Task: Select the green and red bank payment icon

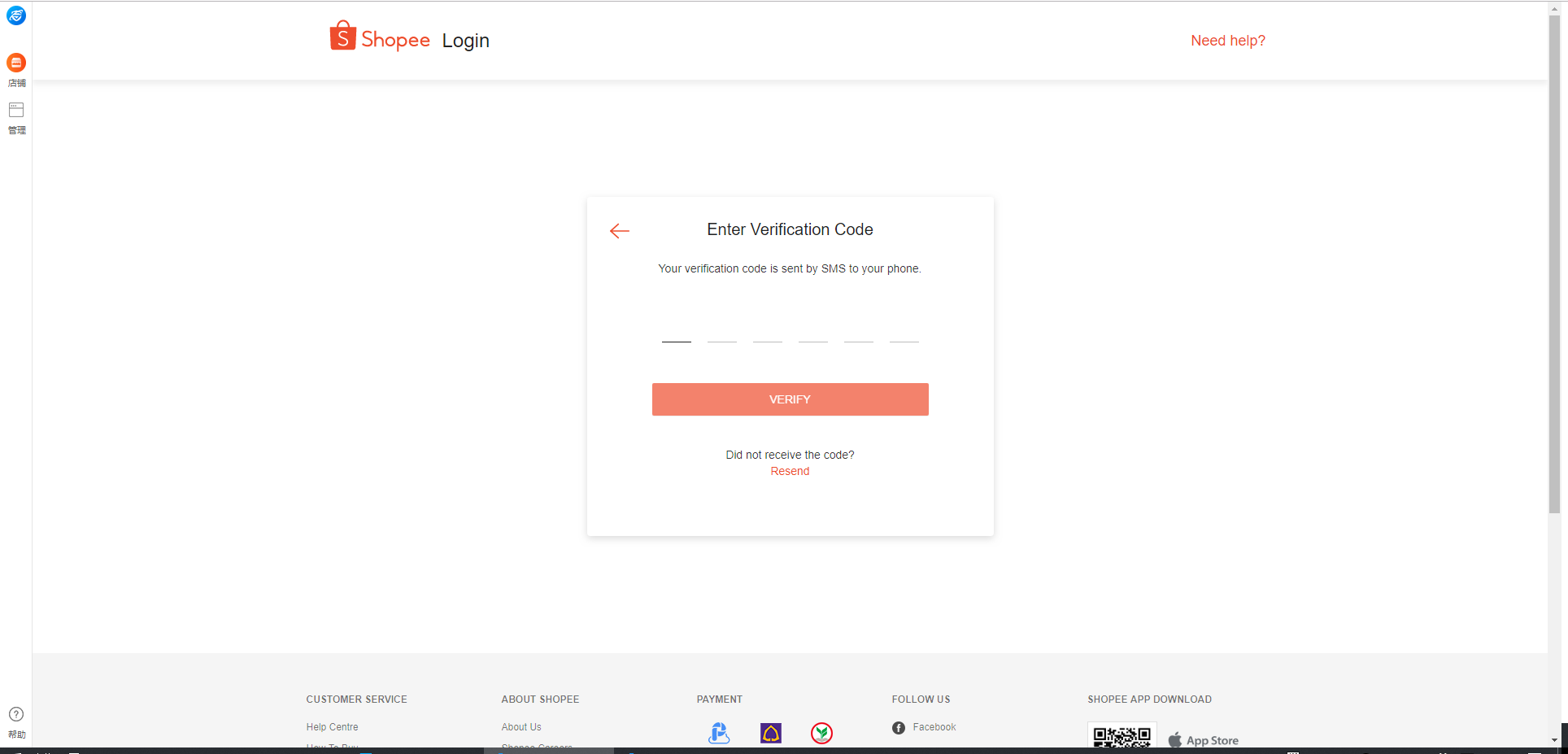Action: point(822,733)
